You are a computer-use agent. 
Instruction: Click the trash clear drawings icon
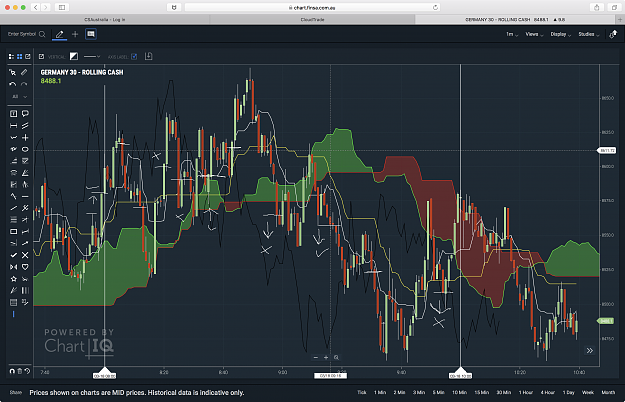(20, 371)
